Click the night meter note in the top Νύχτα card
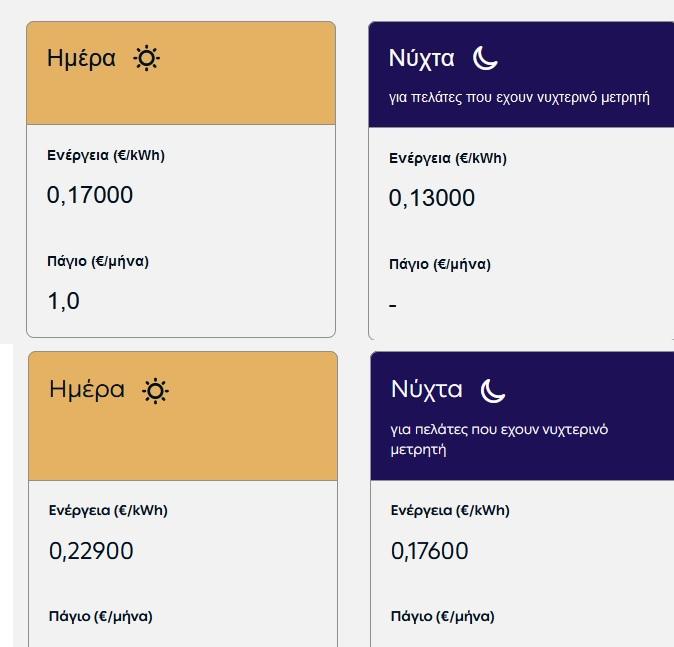This screenshot has width=674, height=647. click(x=519, y=98)
